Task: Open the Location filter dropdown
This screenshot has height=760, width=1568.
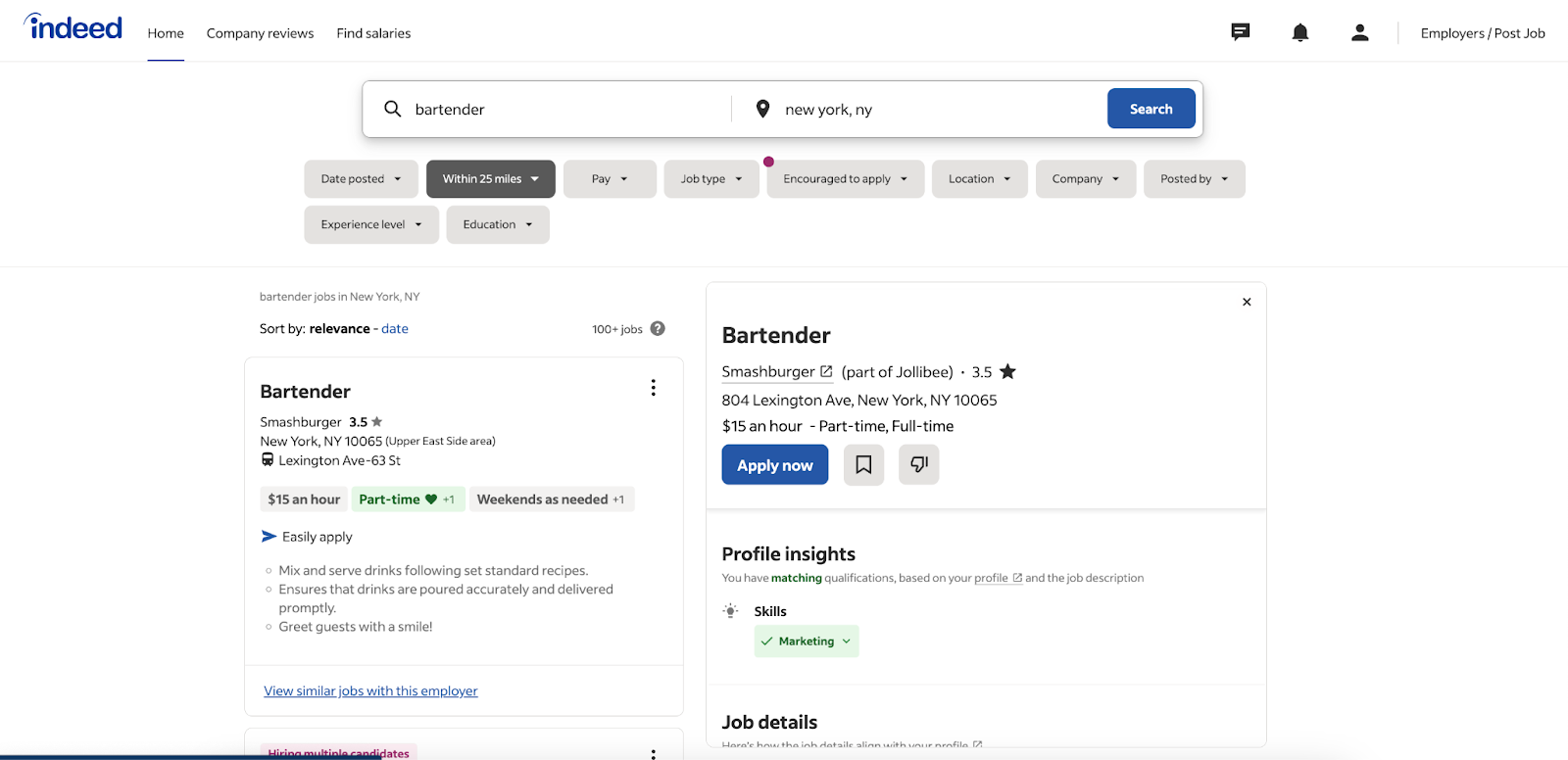Action: pyautogui.click(x=980, y=179)
